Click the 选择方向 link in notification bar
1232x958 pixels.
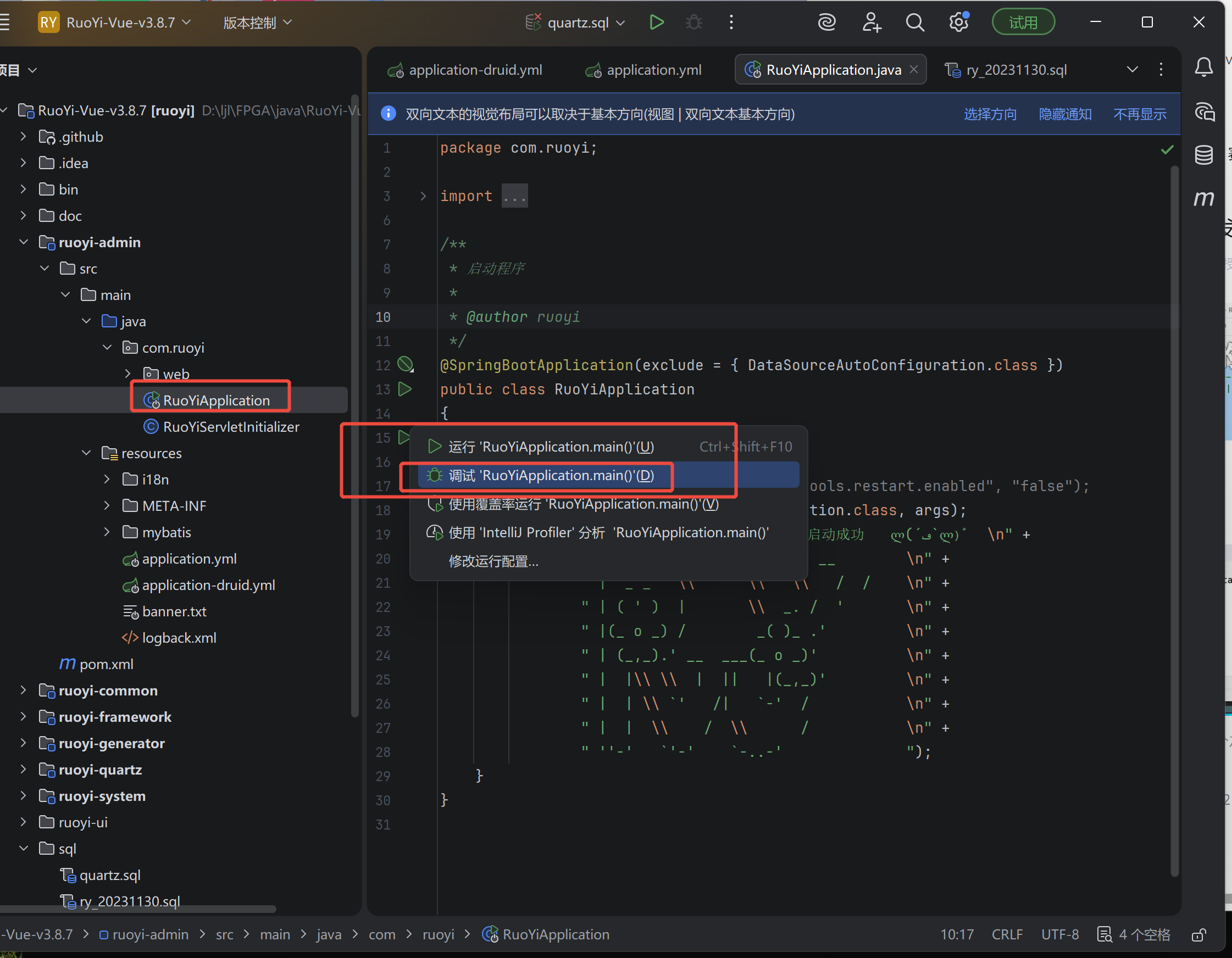pos(990,114)
